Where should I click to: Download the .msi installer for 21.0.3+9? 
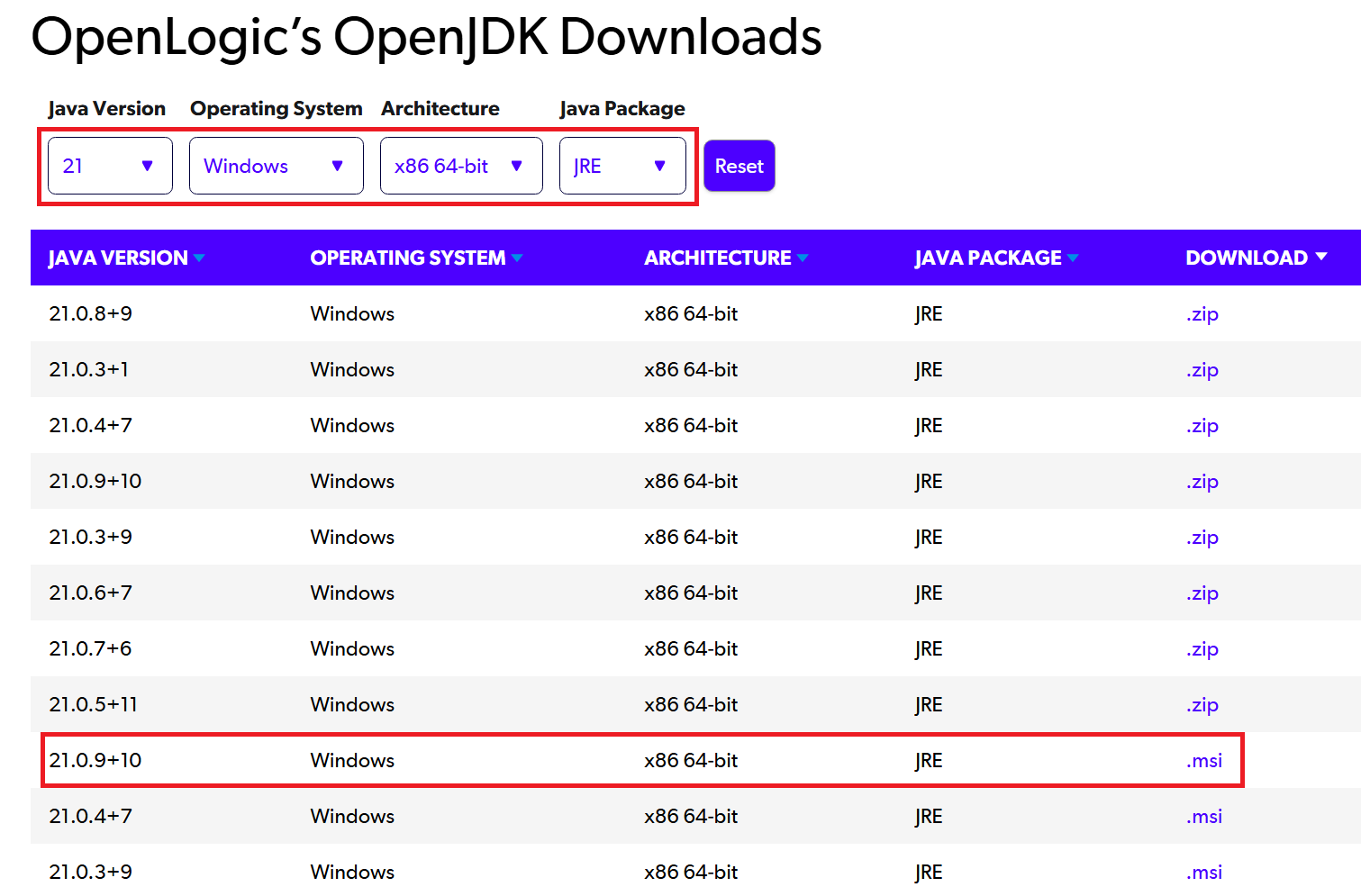1204,873
